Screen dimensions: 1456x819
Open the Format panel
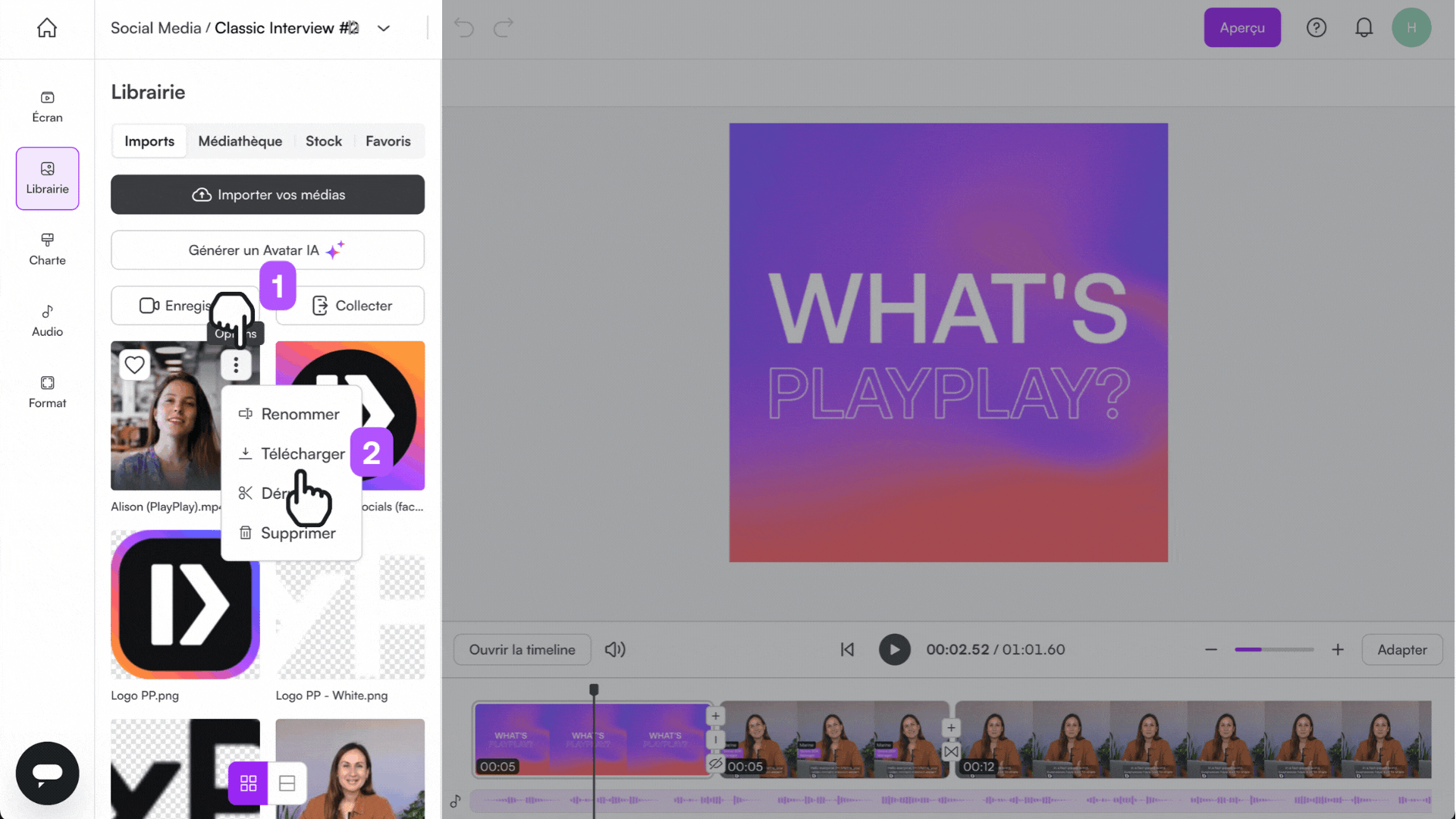pyautogui.click(x=47, y=391)
